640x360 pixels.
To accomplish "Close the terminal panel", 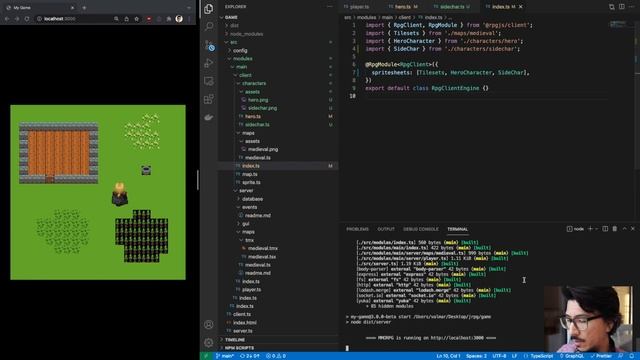I will point(633,229).
